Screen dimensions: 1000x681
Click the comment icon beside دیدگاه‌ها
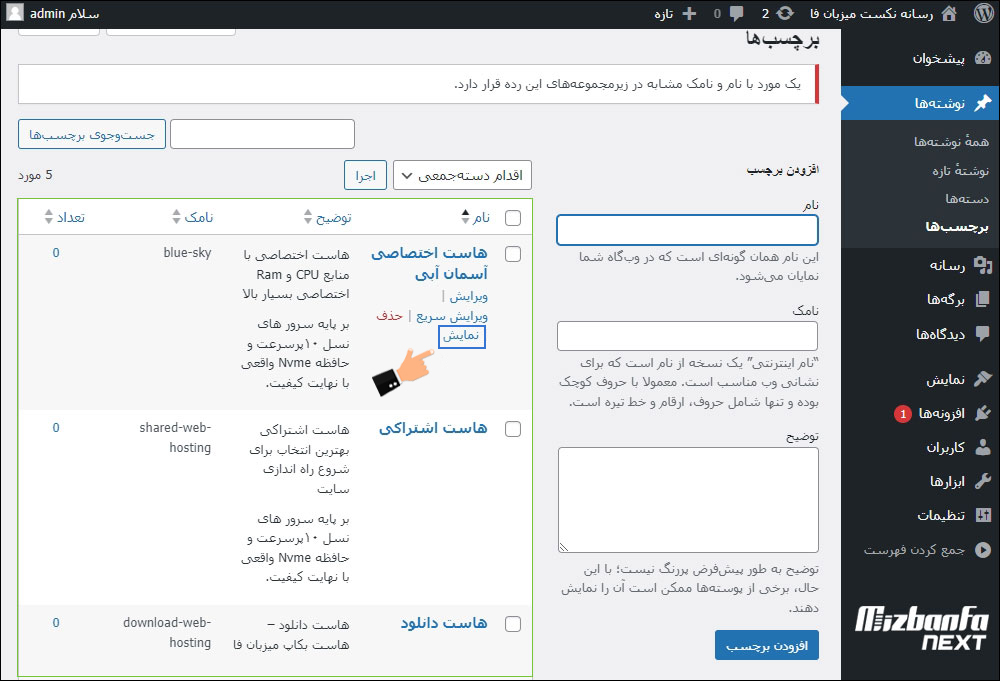[x=983, y=333]
